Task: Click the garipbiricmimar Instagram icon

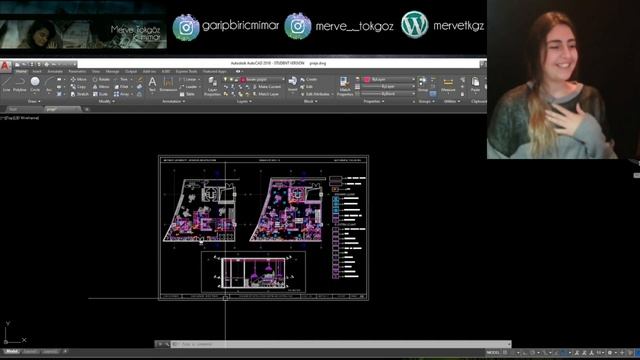Action: coord(186,27)
